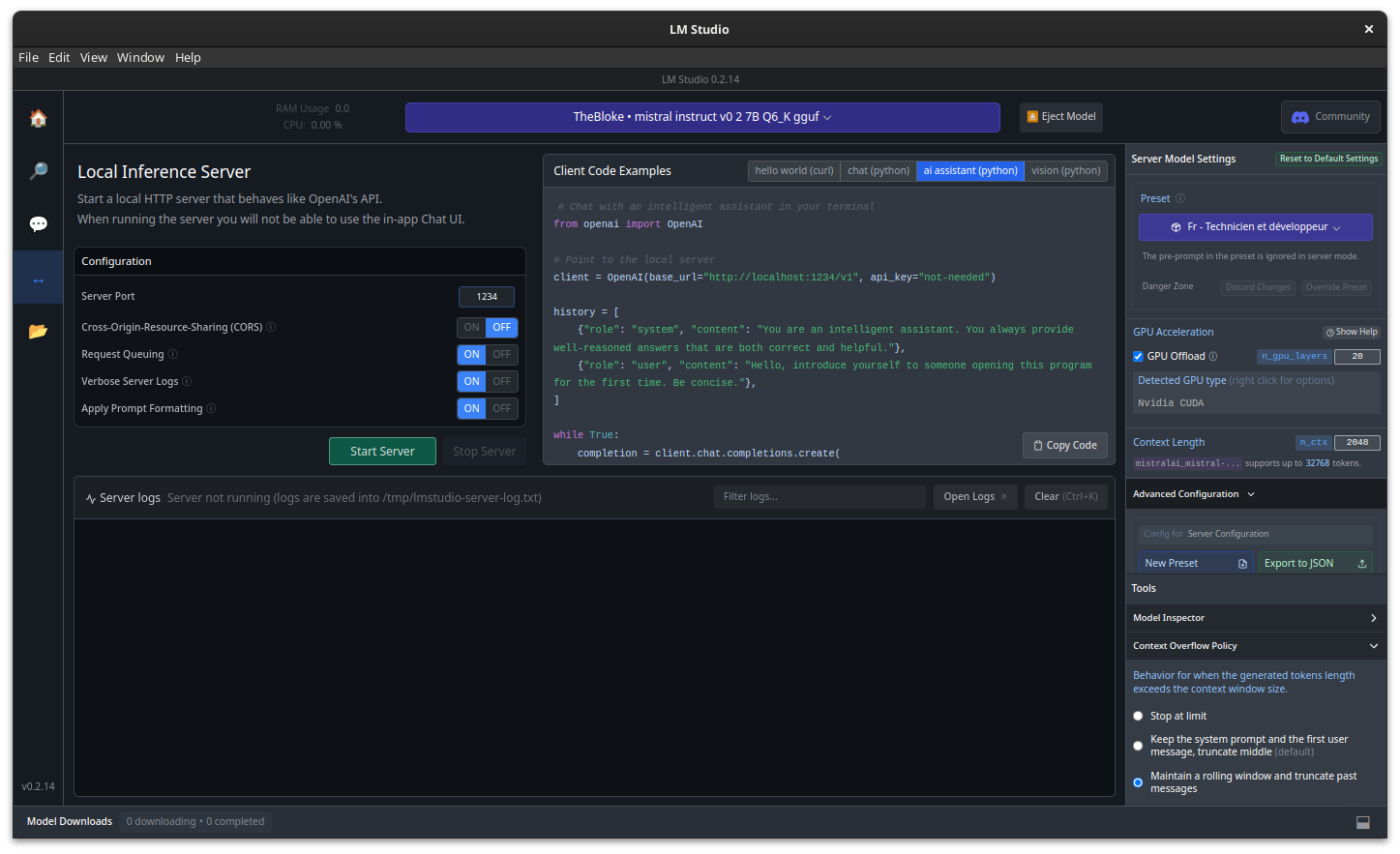The width and height of the screenshot is (1400, 854).
Task: Toggle the bottom panel icon in status bar
Action: [1363, 822]
